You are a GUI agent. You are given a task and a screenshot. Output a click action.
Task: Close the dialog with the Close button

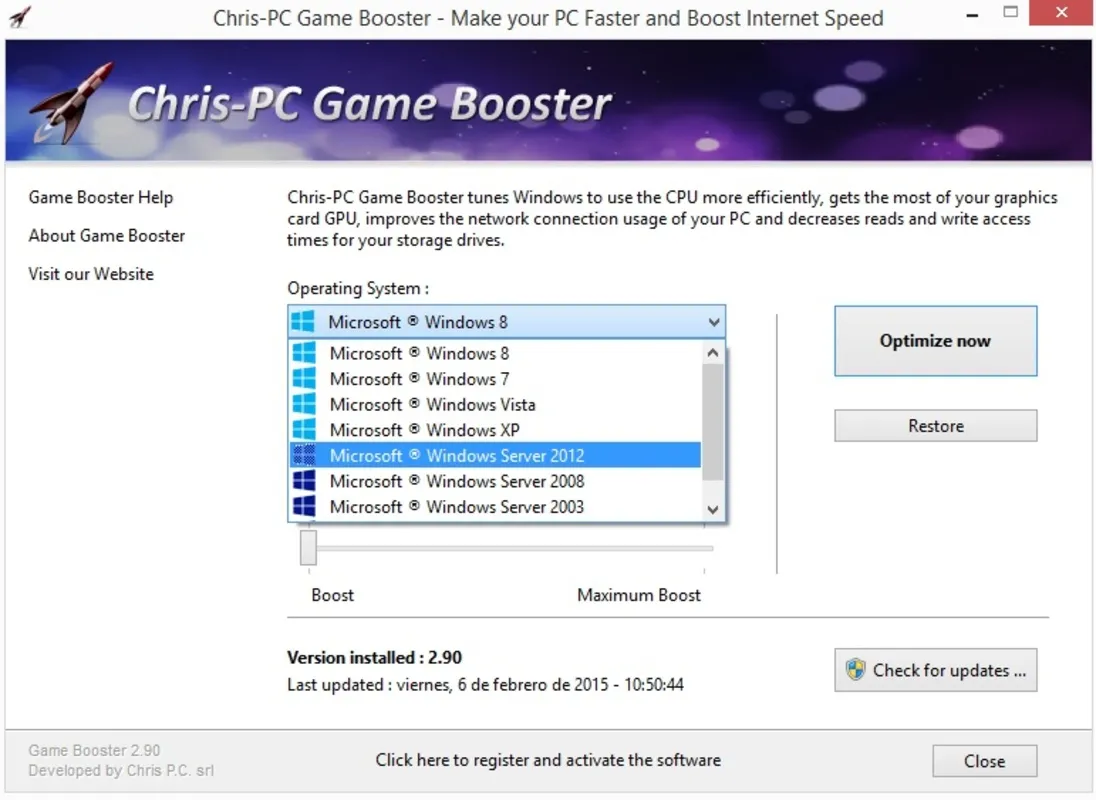click(984, 761)
